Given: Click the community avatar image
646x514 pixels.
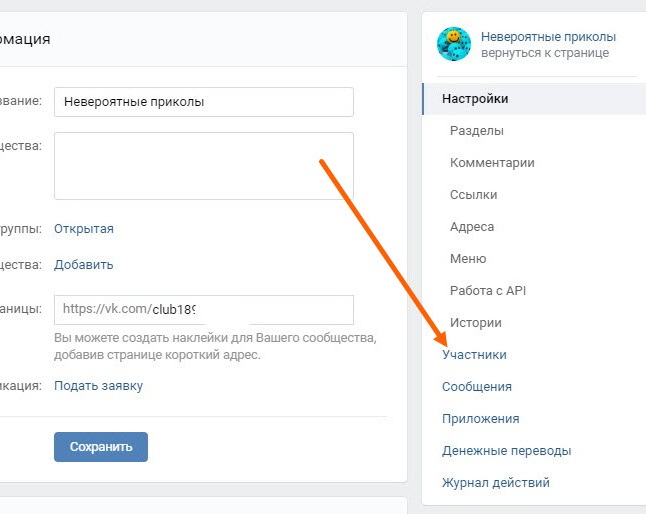Looking at the screenshot, I should tap(454, 44).
